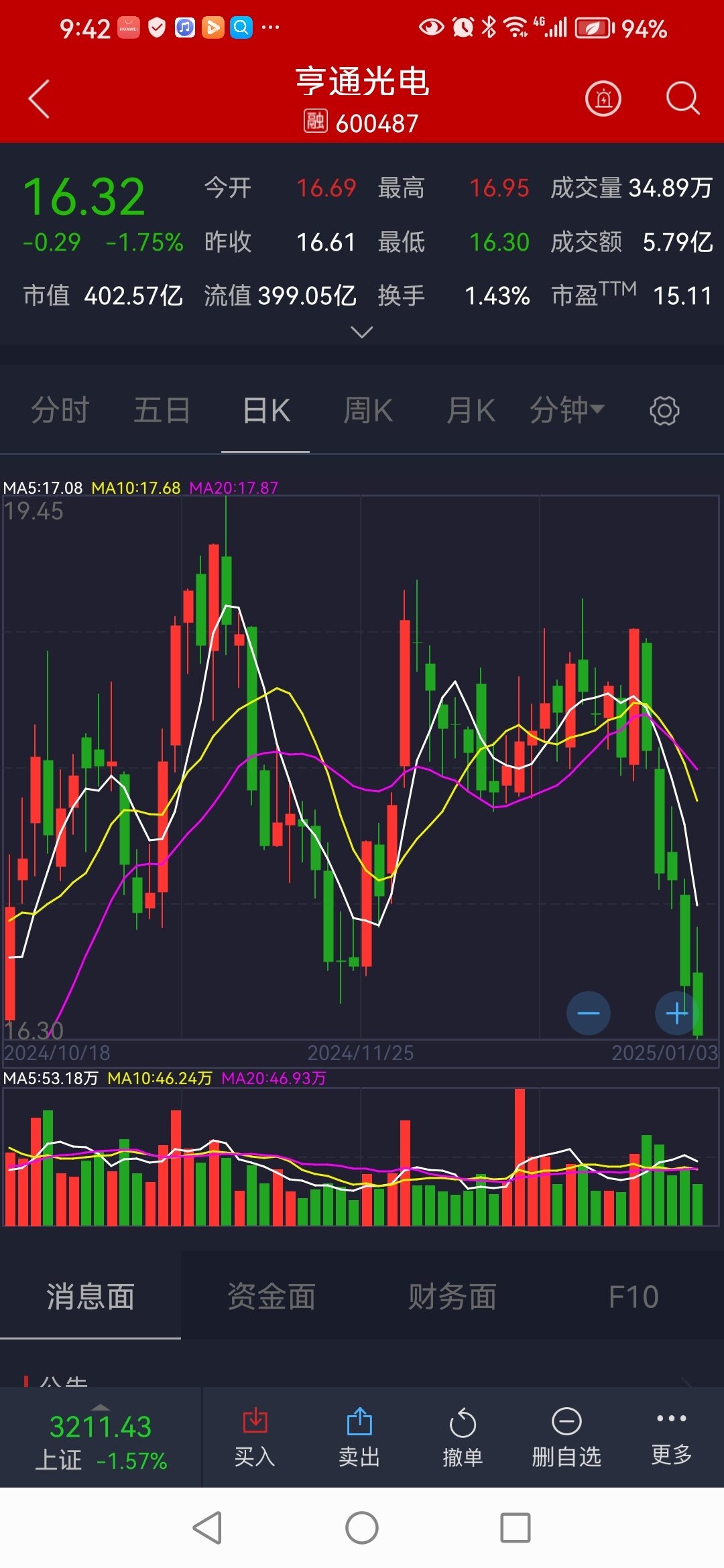Viewport: 724px width, 1568px height.
Task: Tap the Huawei app notification icon
Action: tap(129, 27)
